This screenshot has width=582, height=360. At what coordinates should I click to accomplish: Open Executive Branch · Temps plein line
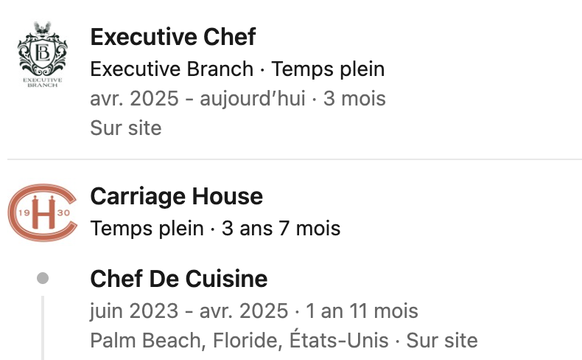tap(237, 69)
